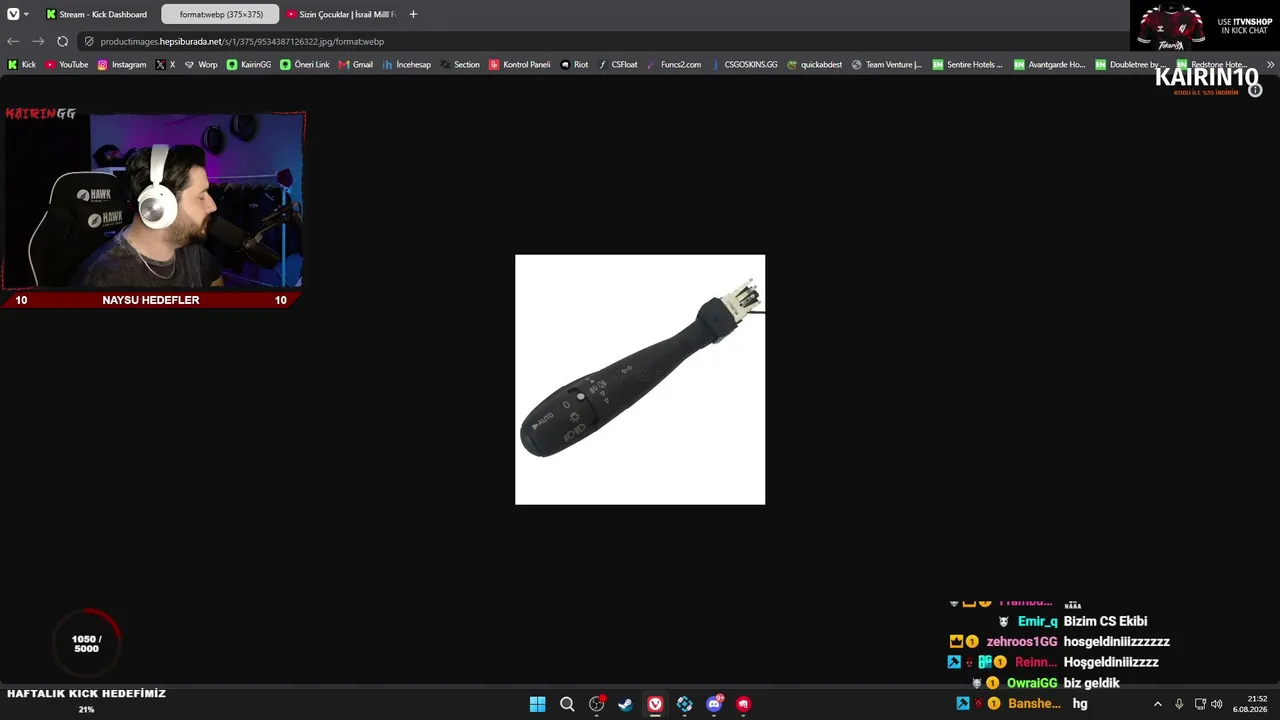The height and width of the screenshot is (720, 1280).
Task: Click the microphone icon in system tray
Action: point(1179,704)
